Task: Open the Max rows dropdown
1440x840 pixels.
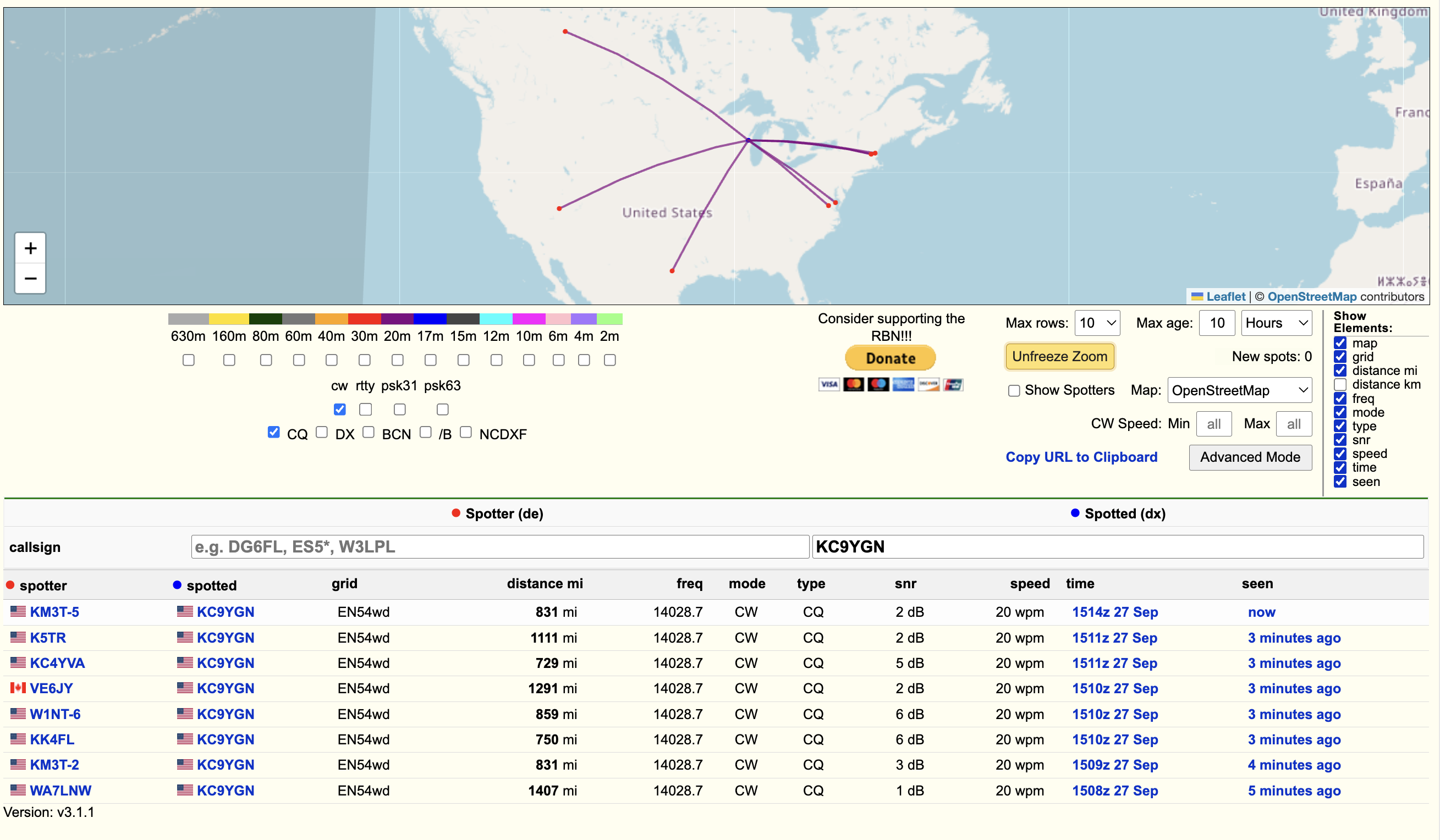Action: coord(1097,323)
